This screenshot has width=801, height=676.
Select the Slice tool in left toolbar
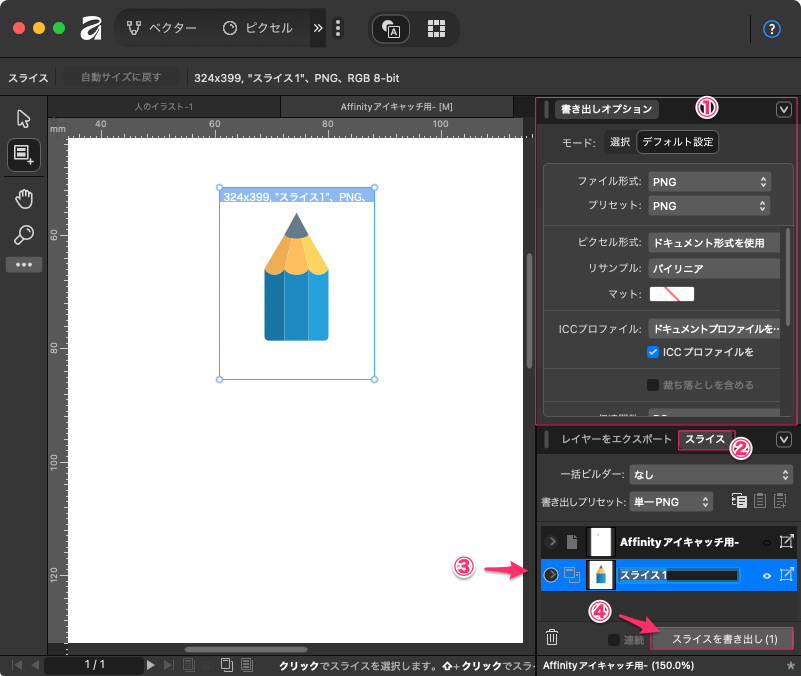[x=23, y=154]
